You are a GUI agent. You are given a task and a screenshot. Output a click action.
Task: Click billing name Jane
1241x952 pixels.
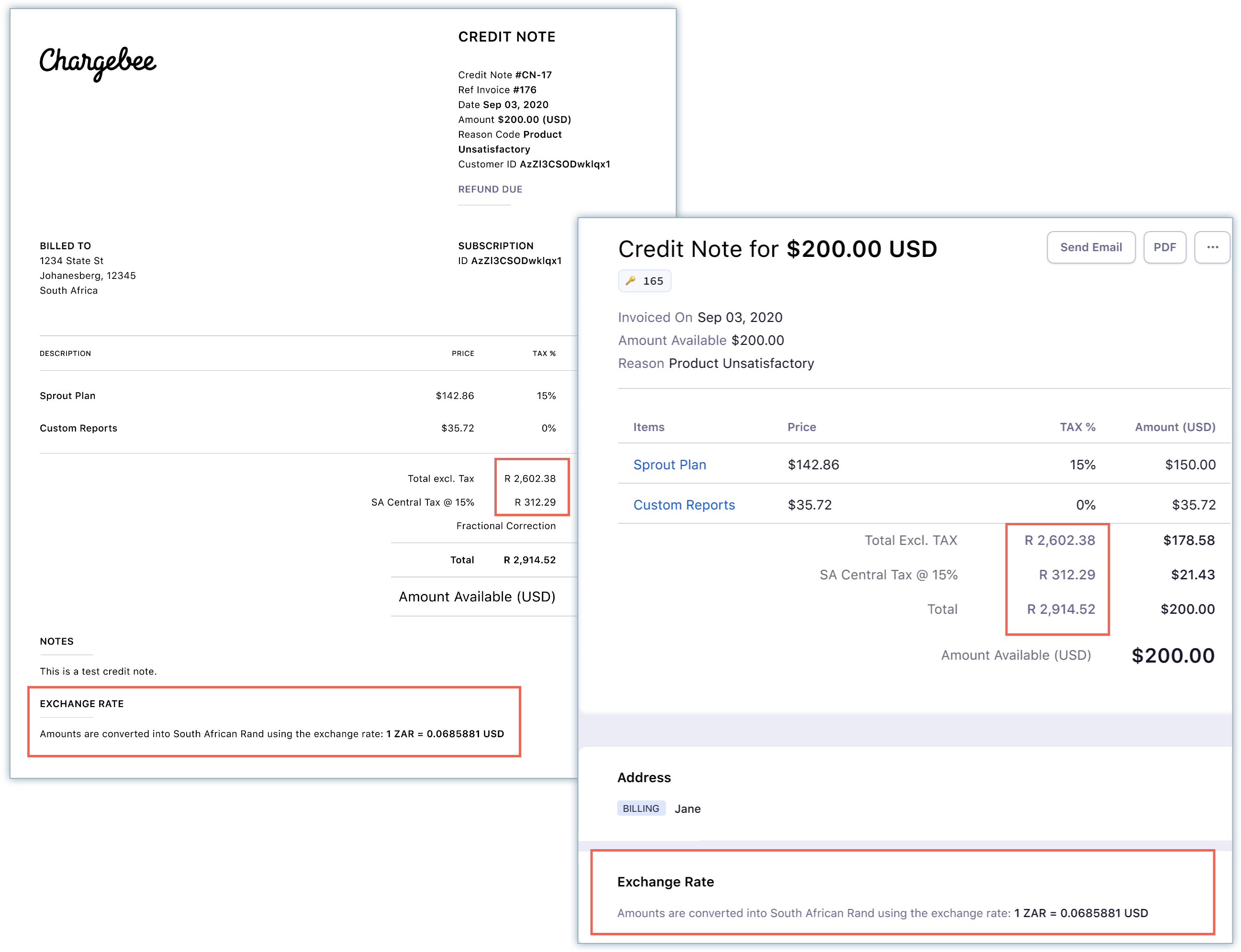point(687,809)
